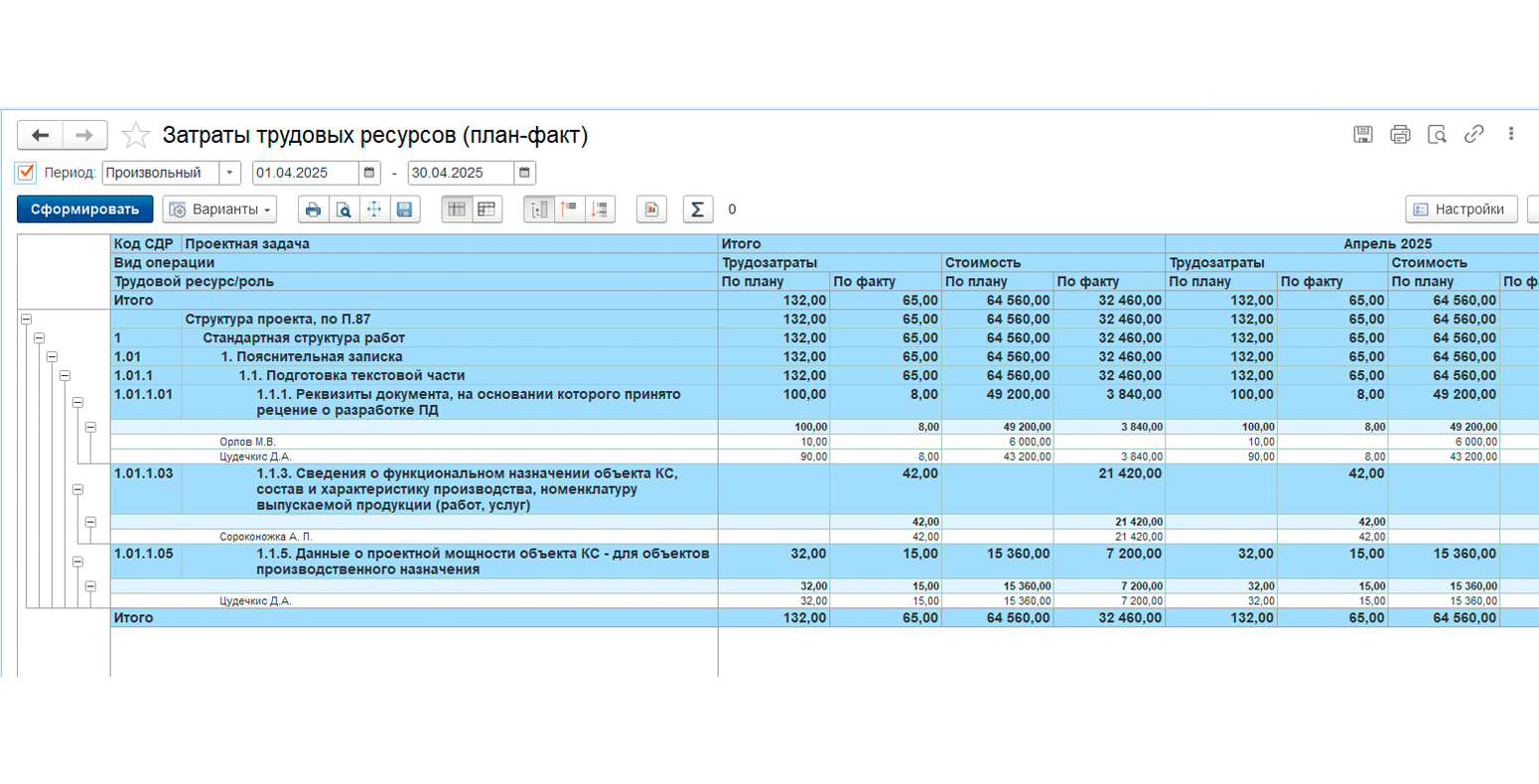Image resolution: width=1539 pixels, height=784 pixels.
Task: Open calendar picker for start date 01.04.2025
Action: coord(369,173)
